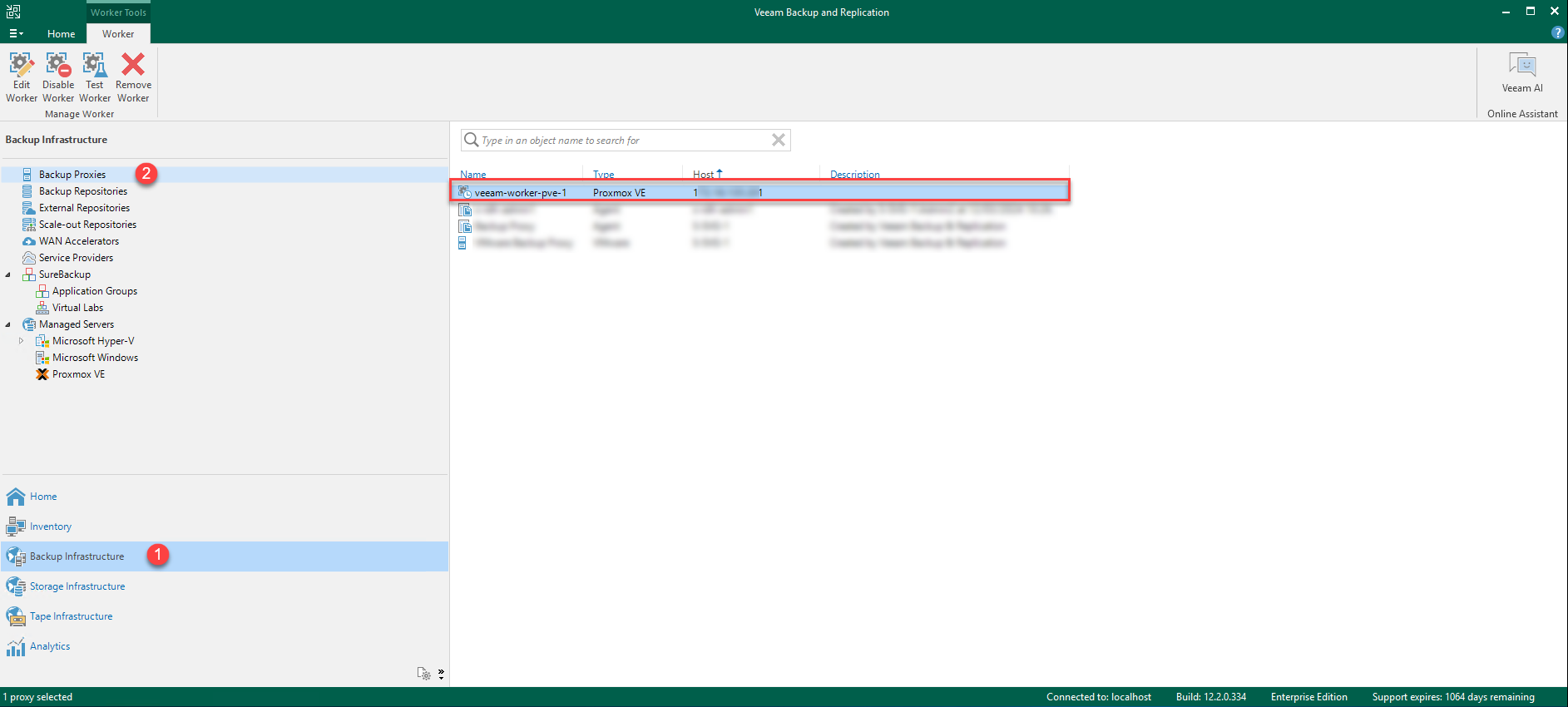
Task: Select Backup Proxies in the tree
Action: pyautogui.click(x=72, y=175)
